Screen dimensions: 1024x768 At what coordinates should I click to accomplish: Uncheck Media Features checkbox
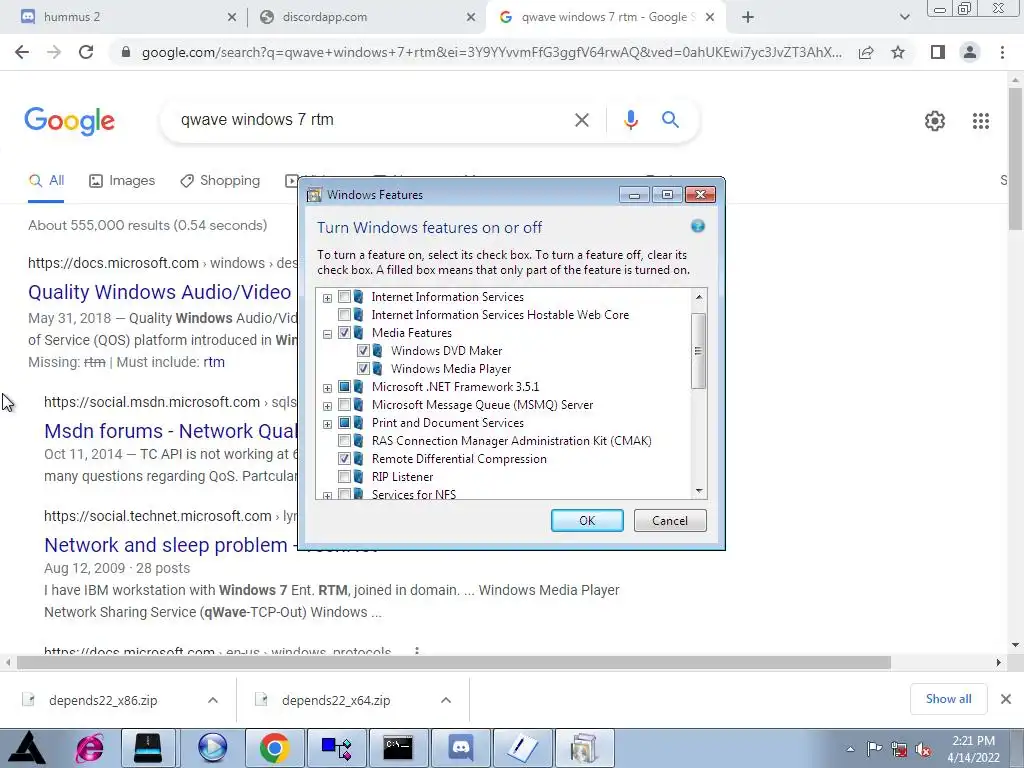(x=344, y=333)
